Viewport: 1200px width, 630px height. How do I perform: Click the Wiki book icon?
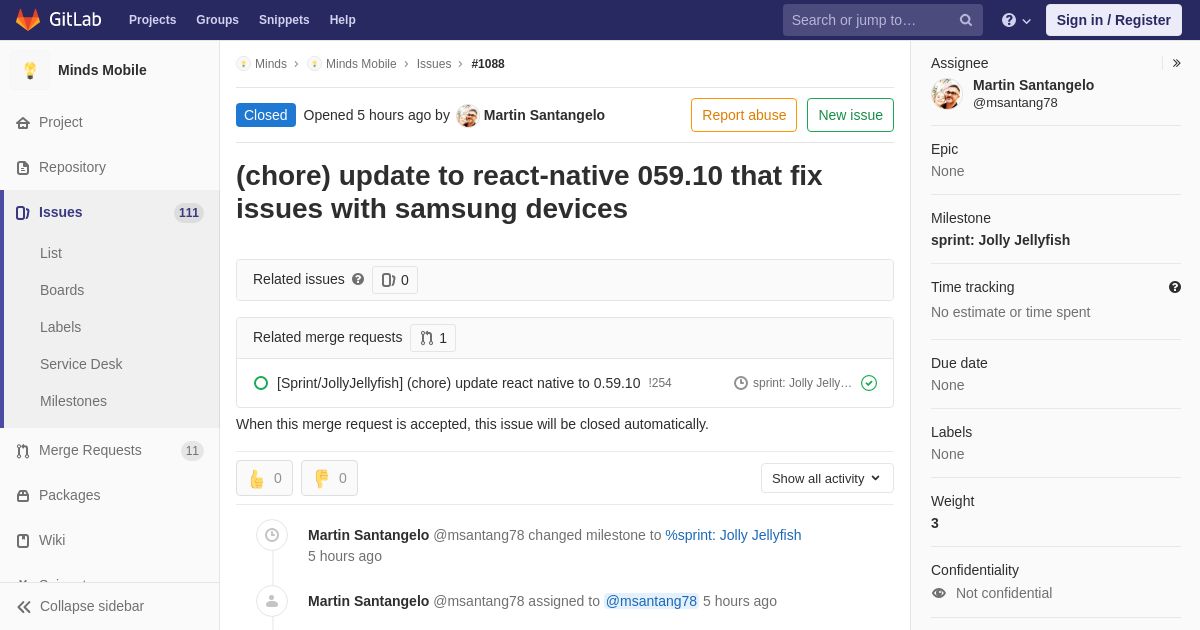click(x=23, y=540)
